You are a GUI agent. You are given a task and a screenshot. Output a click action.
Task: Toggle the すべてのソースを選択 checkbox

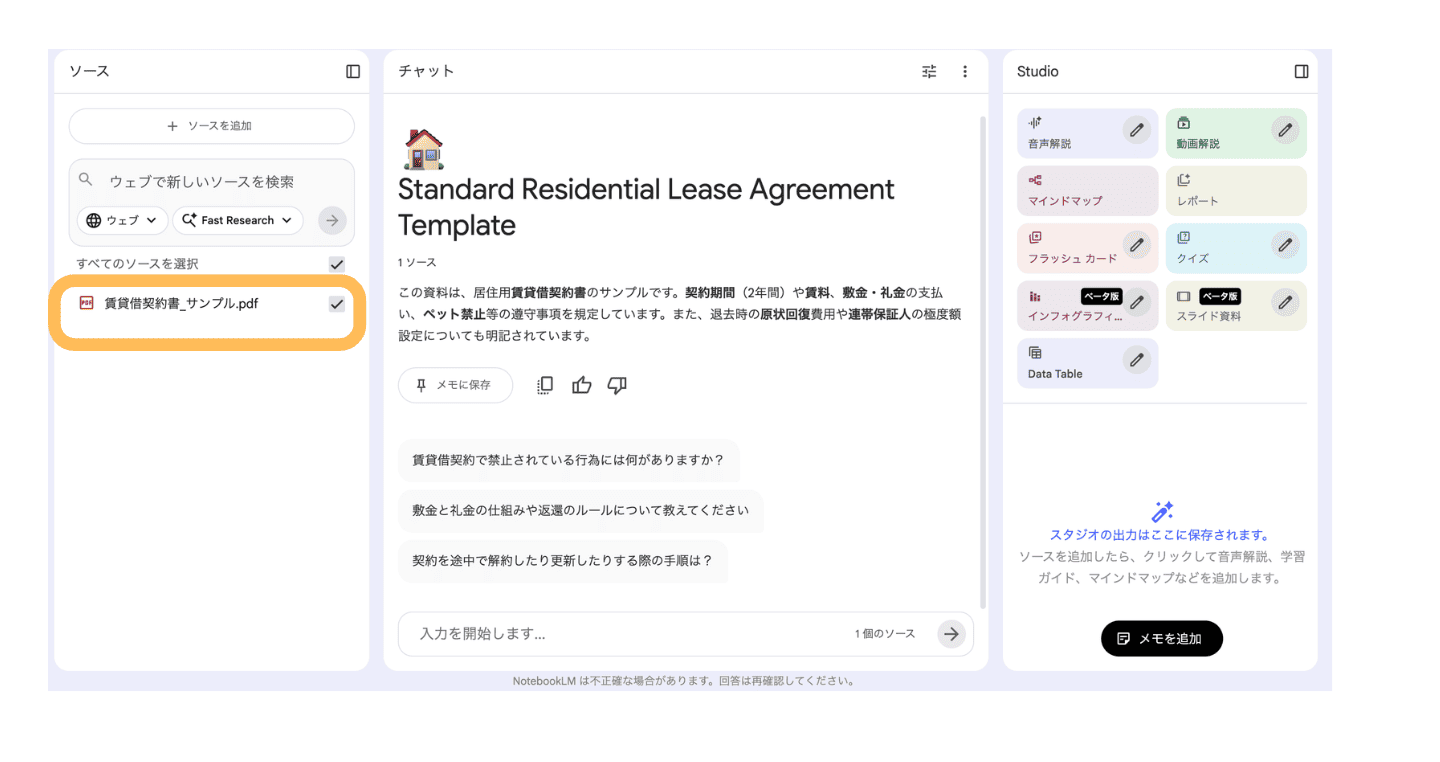(337, 264)
